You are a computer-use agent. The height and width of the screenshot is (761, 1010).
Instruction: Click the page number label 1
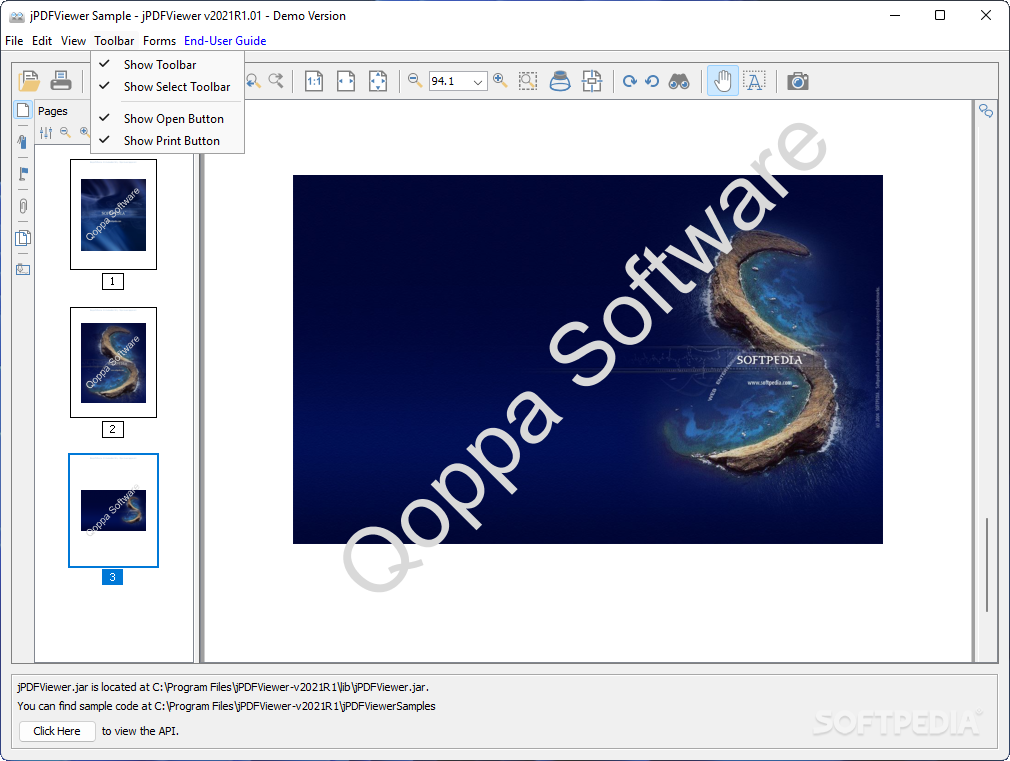pos(113,281)
